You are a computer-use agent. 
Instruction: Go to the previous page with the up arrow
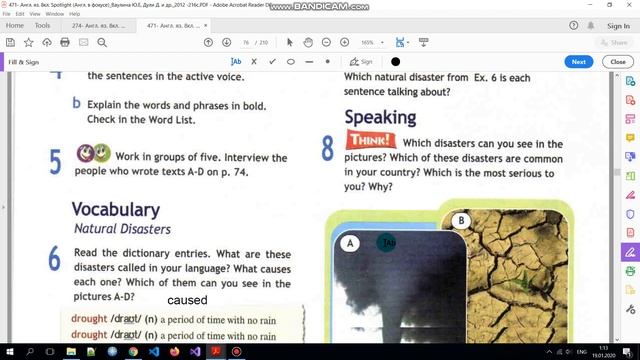pyautogui.click(x=208, y=42)
